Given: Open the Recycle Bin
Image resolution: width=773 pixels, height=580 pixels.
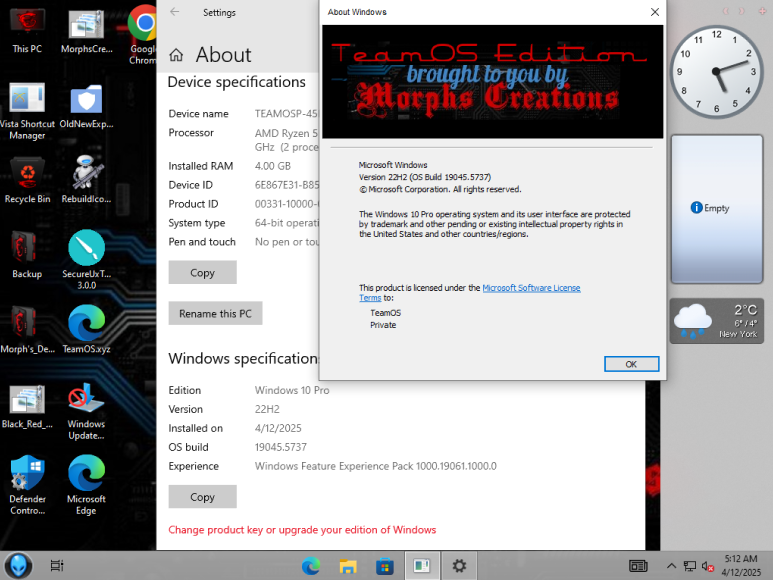Looking at the screenshot, I should pyautogui.click(x=27, y=180).
